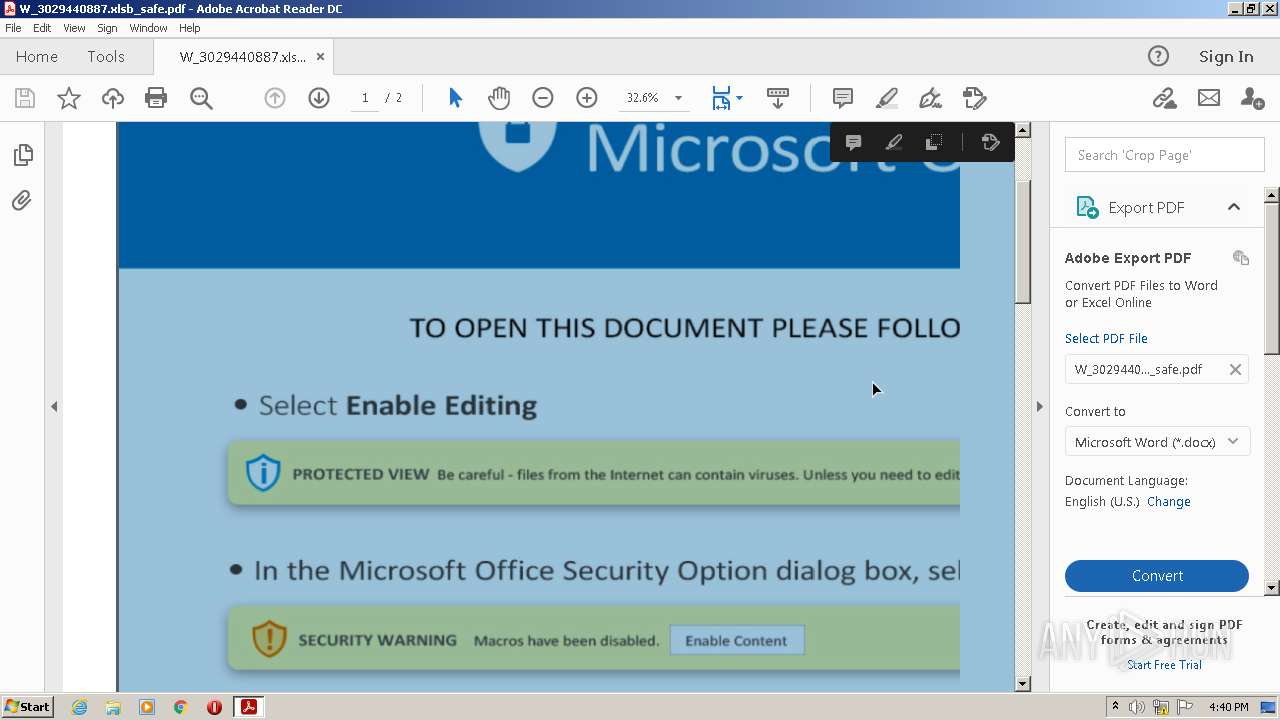Select the Highlight text pen tool
This screenshot has height=720, width=1280.
point(887,98)
